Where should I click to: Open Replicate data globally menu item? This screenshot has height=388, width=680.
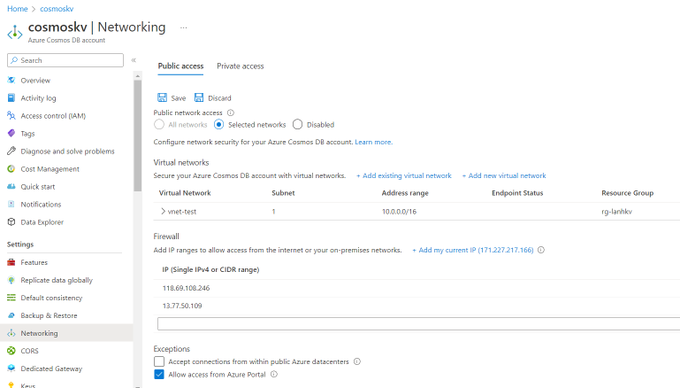(x=57, y=280)
